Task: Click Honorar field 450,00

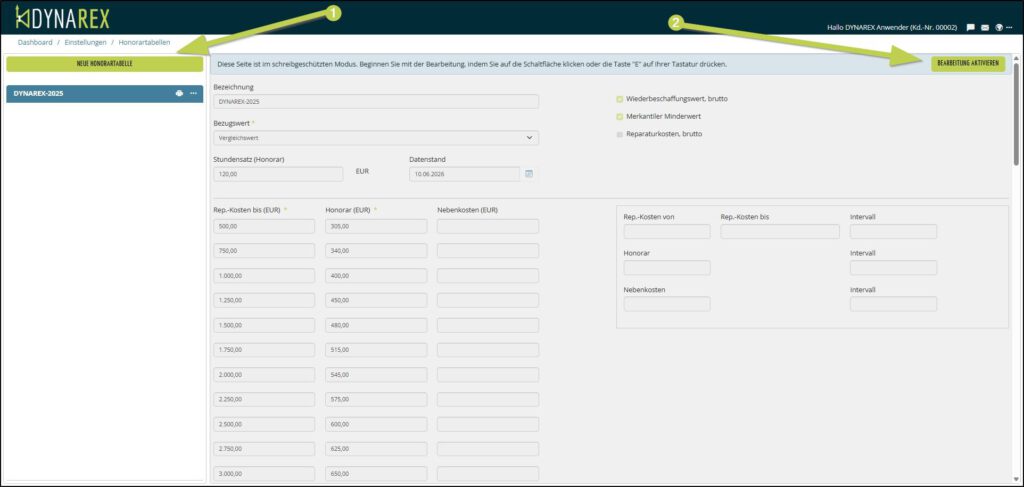Action: [x=376, y=300]
